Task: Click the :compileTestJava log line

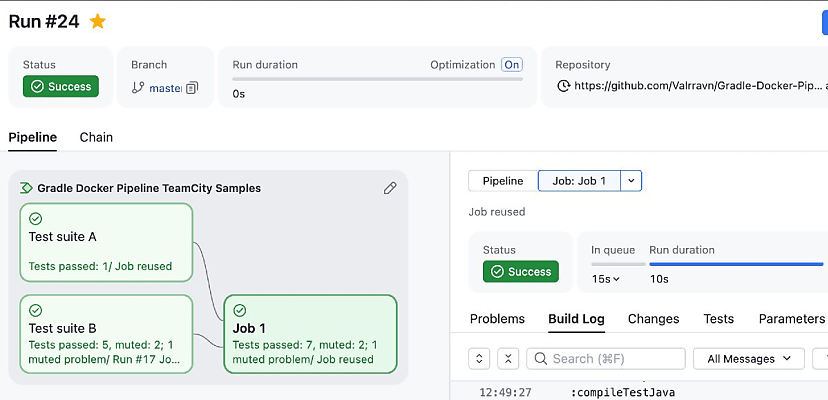Action: click(x=623, y=392)
